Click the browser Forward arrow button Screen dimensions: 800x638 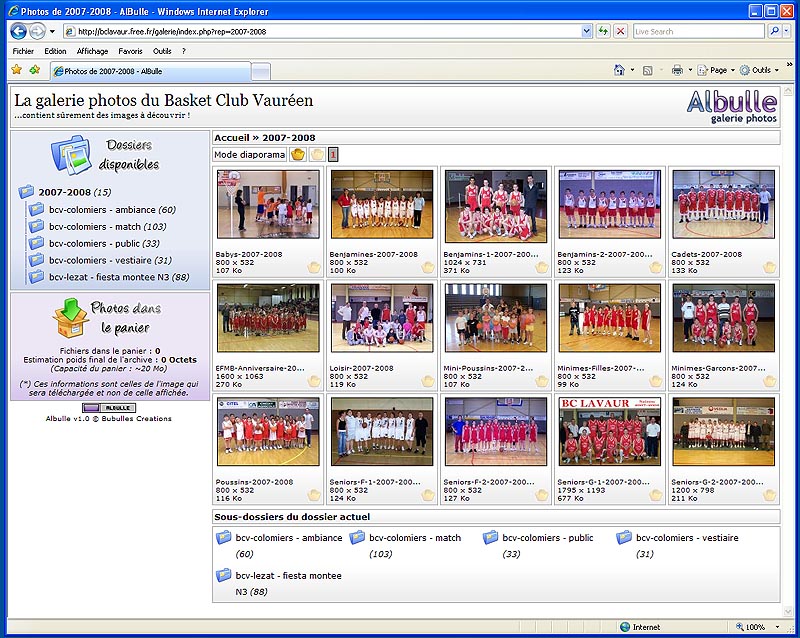(x=37, y=32)
